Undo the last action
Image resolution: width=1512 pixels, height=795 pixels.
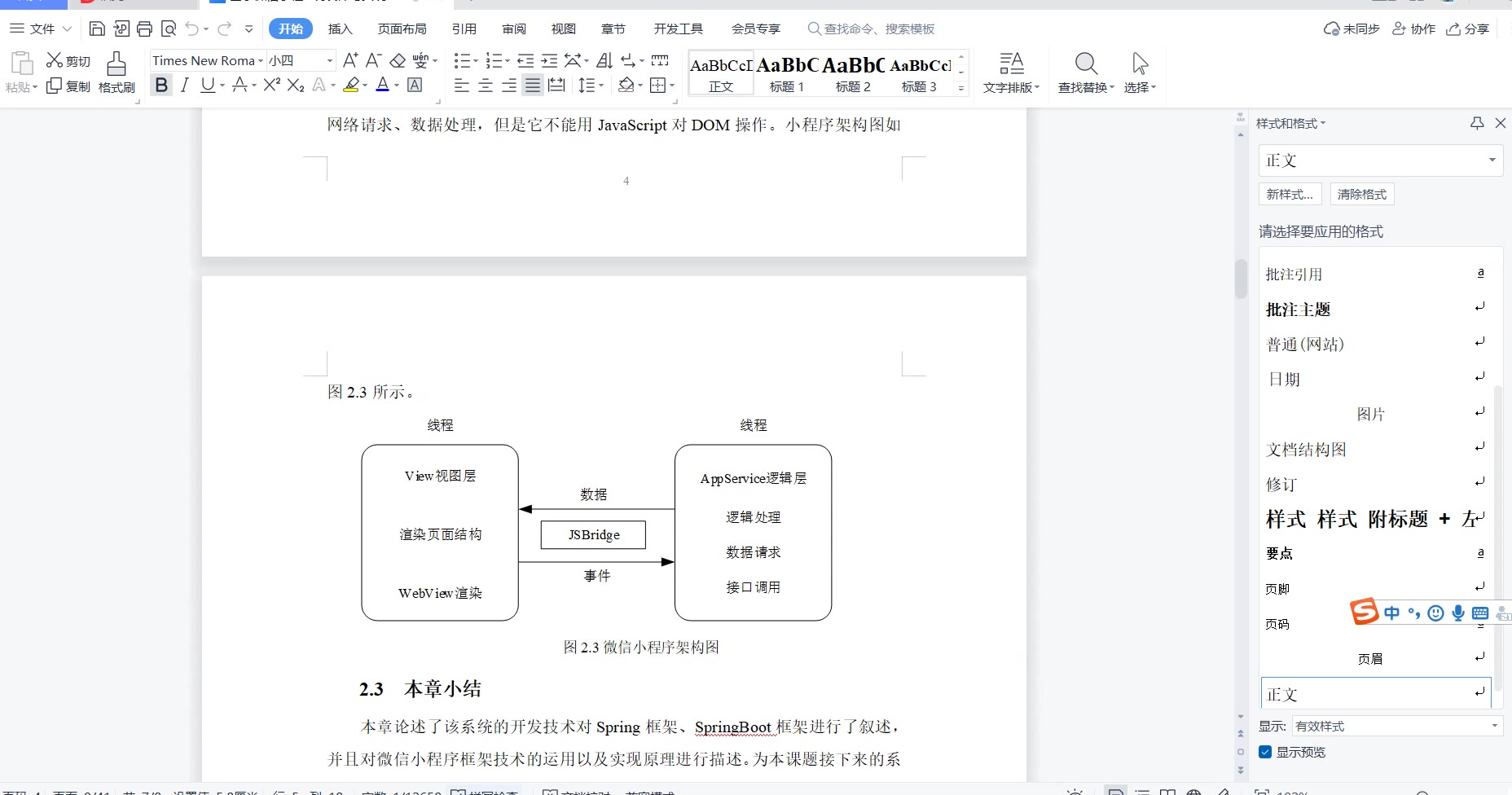point(191,29)
